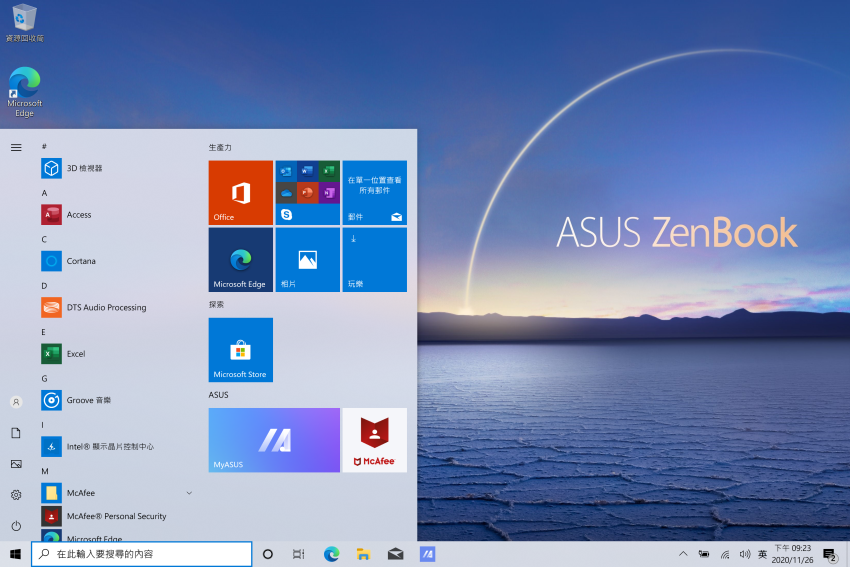Launch Microsoft Store tile

(241, 350)
